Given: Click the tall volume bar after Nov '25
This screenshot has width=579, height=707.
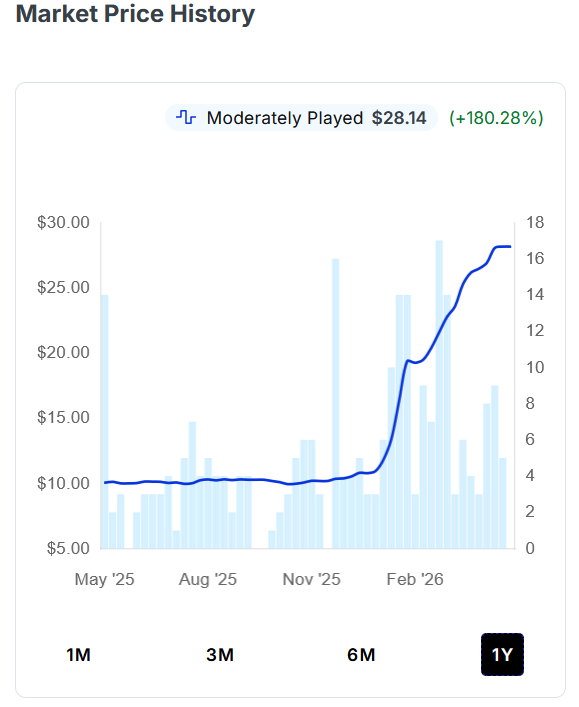Looking at the screenshot, I should click(x=335, y=404).
